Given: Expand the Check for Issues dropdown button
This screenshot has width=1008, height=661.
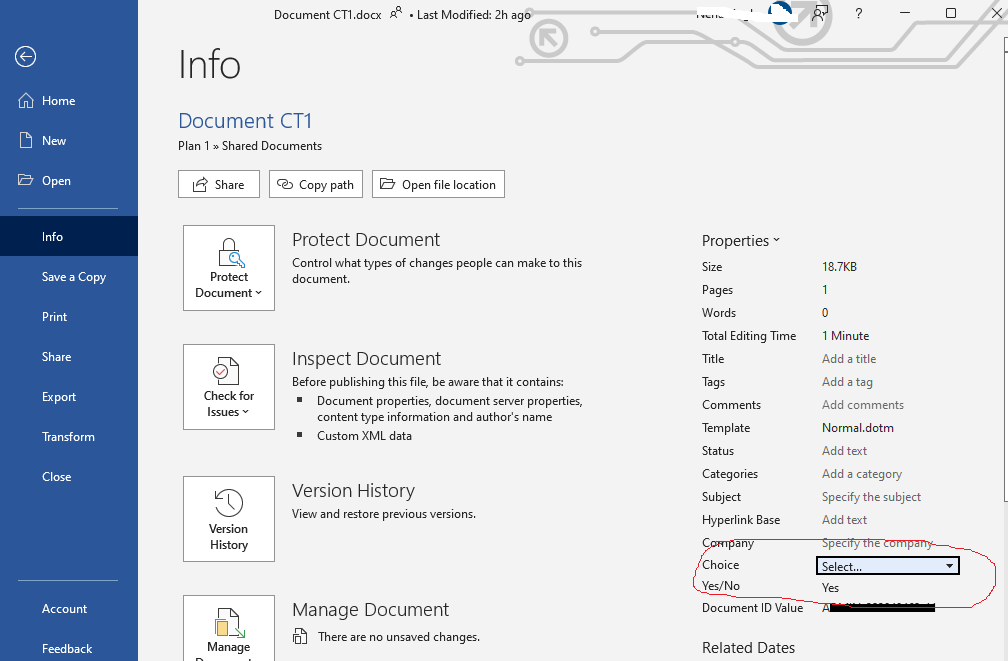Looking at the screenshot, I should [x=229, y=387].
